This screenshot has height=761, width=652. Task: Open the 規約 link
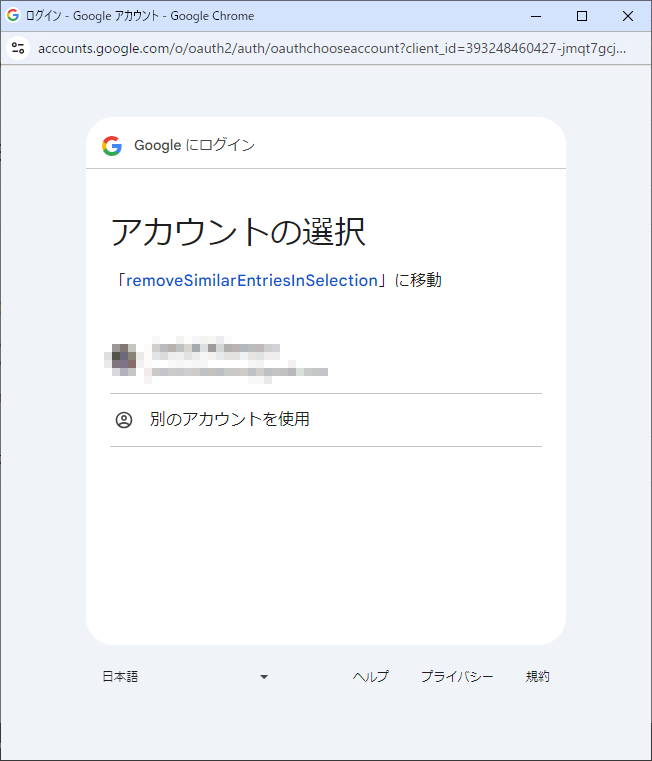(x=537, y=677)
